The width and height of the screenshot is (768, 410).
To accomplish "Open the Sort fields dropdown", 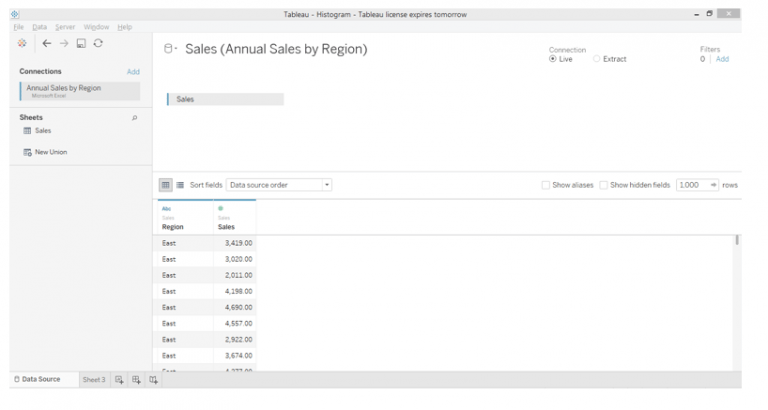I will coord(279,185).
